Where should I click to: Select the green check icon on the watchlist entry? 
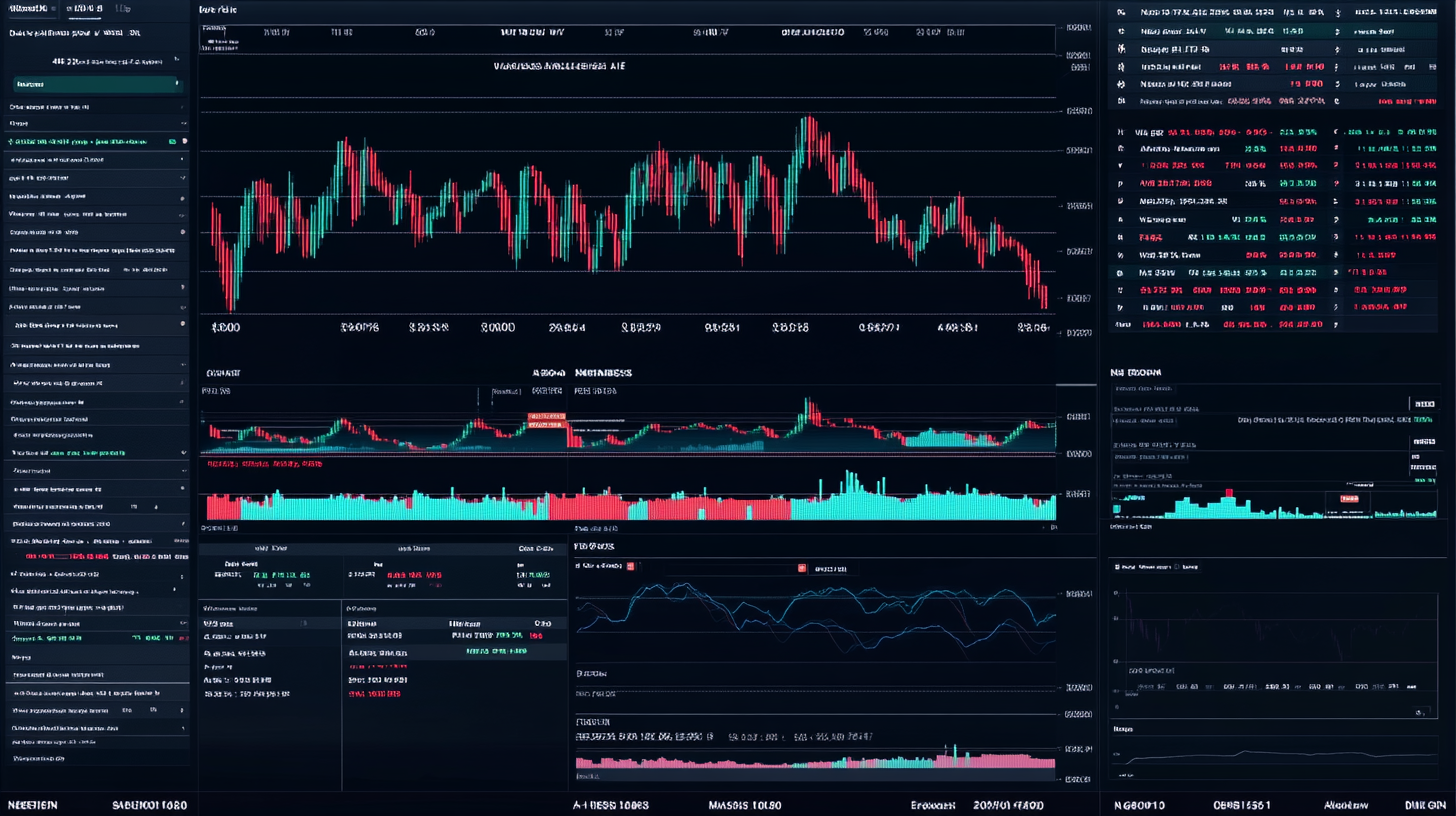pos(172,142)
